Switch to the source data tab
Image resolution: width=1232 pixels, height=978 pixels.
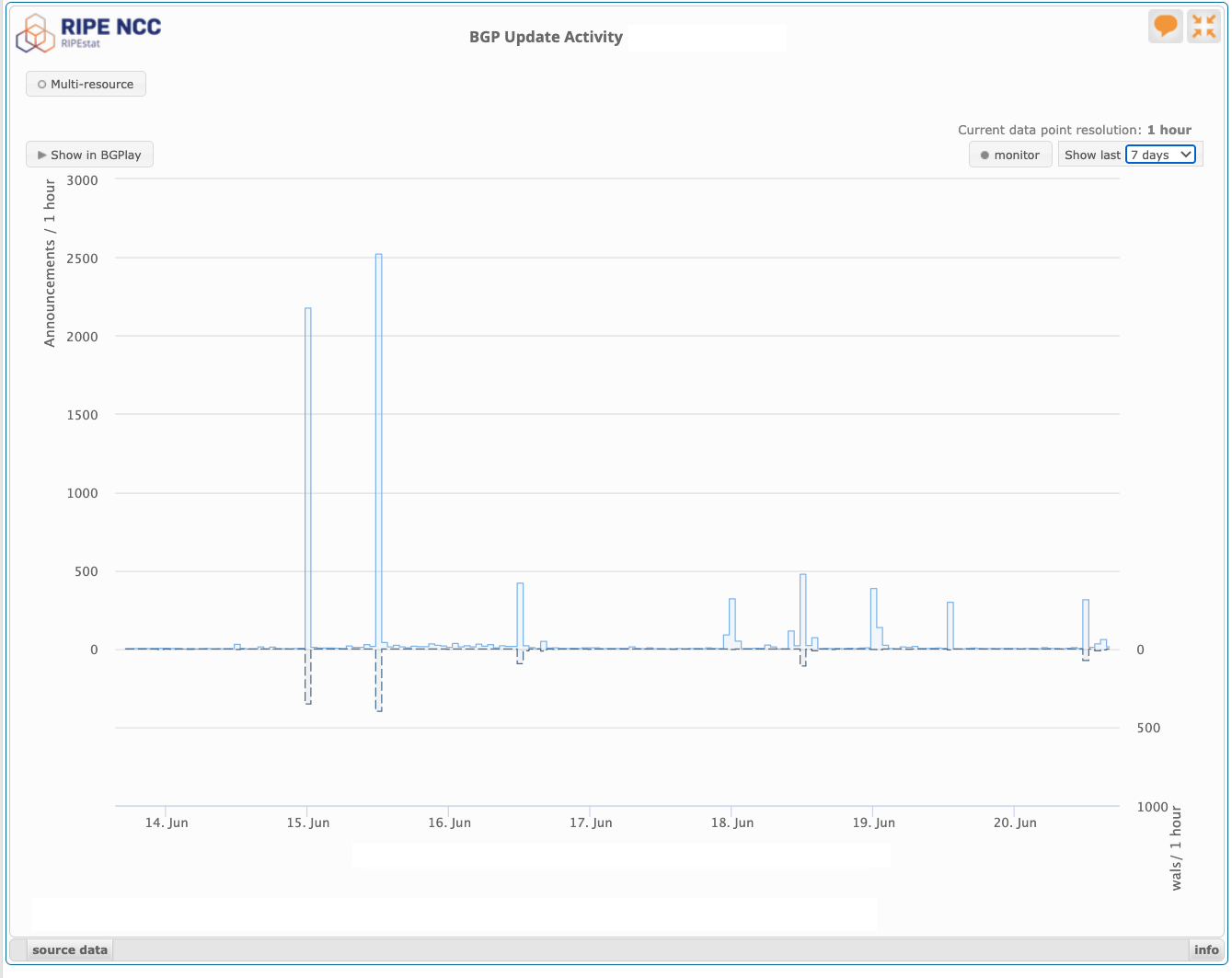point(69,949)
